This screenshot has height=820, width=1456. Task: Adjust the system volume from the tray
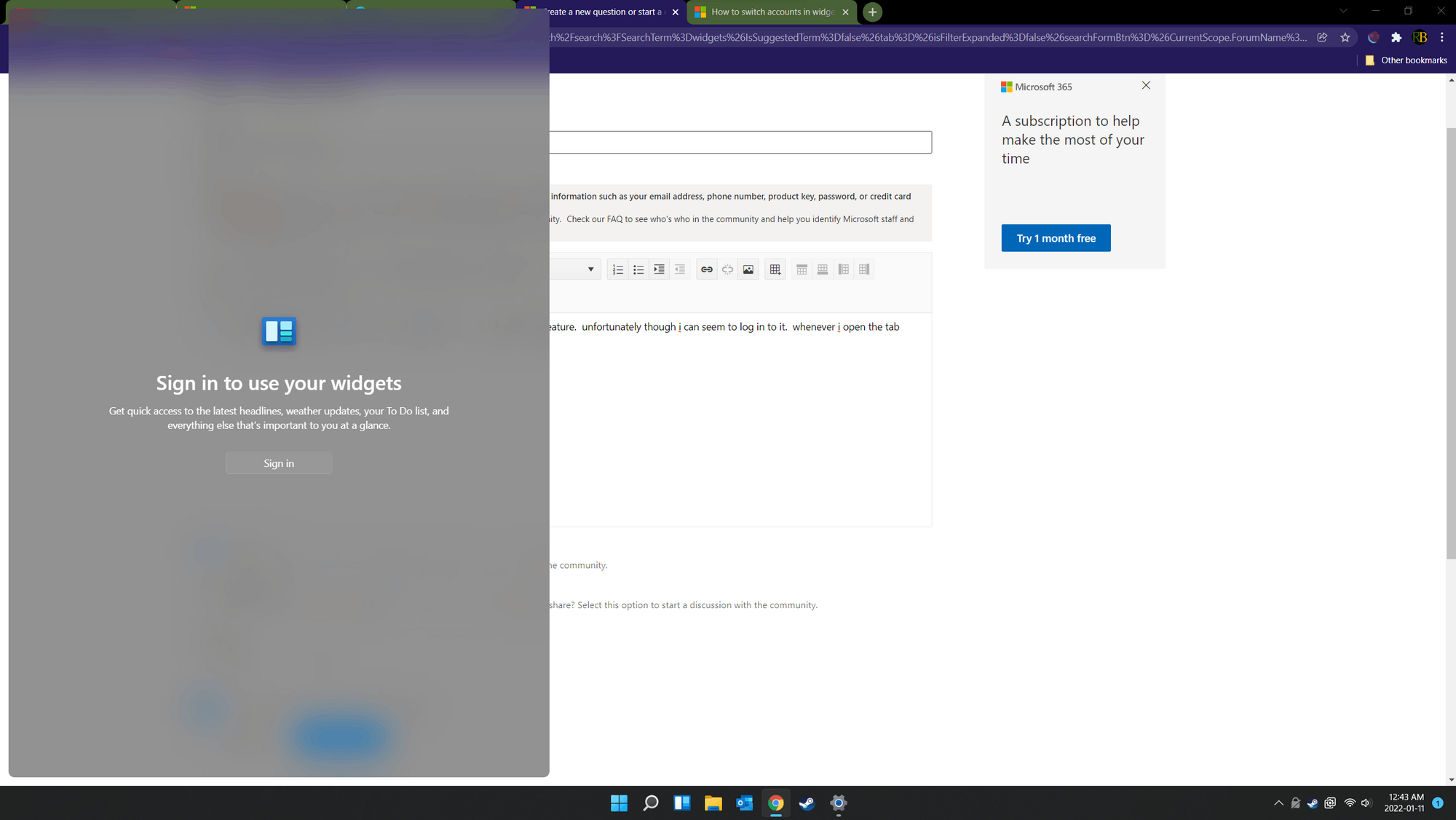coord(1366,803)
